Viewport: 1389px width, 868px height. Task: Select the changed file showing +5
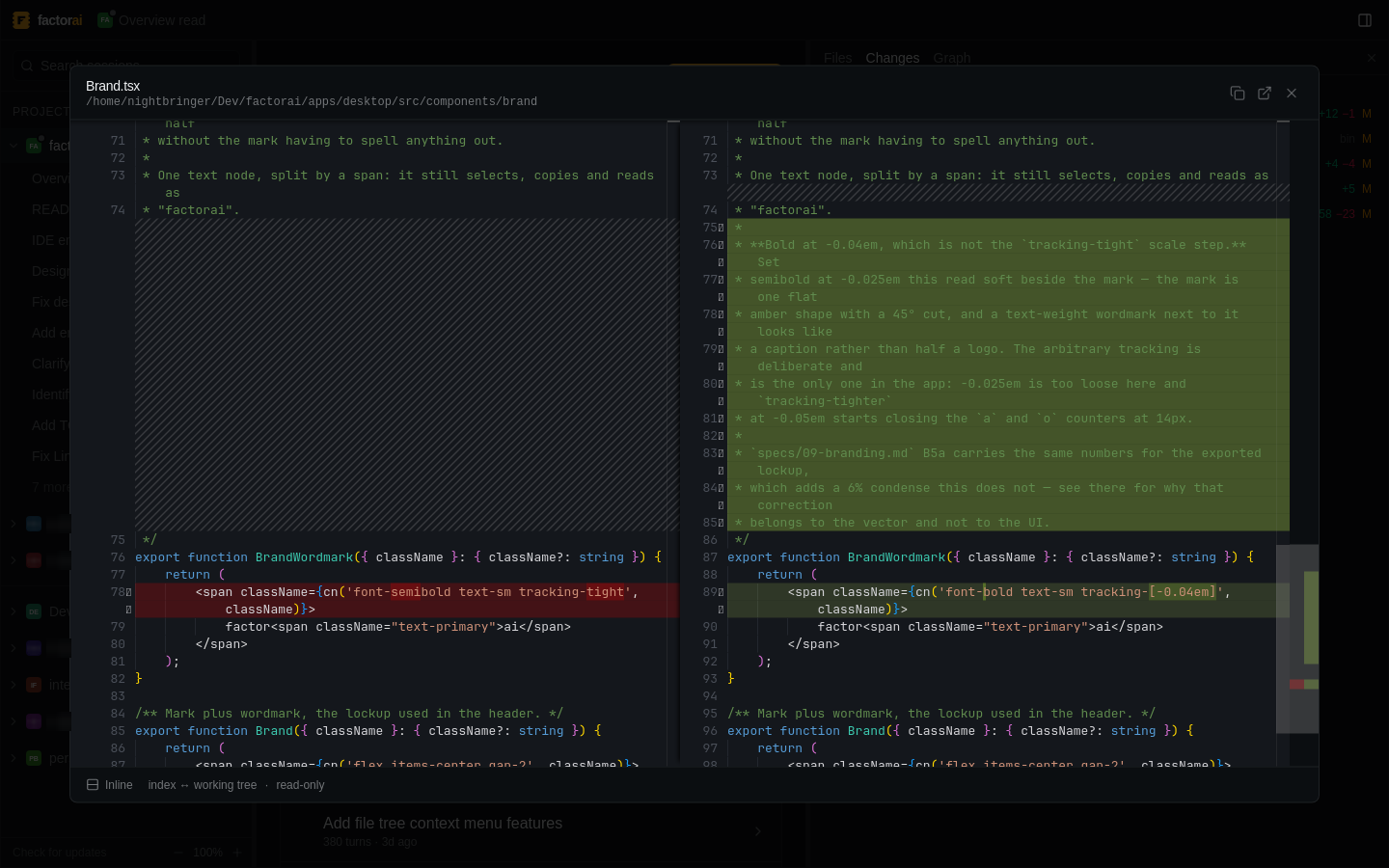(x=1353, y=189)
